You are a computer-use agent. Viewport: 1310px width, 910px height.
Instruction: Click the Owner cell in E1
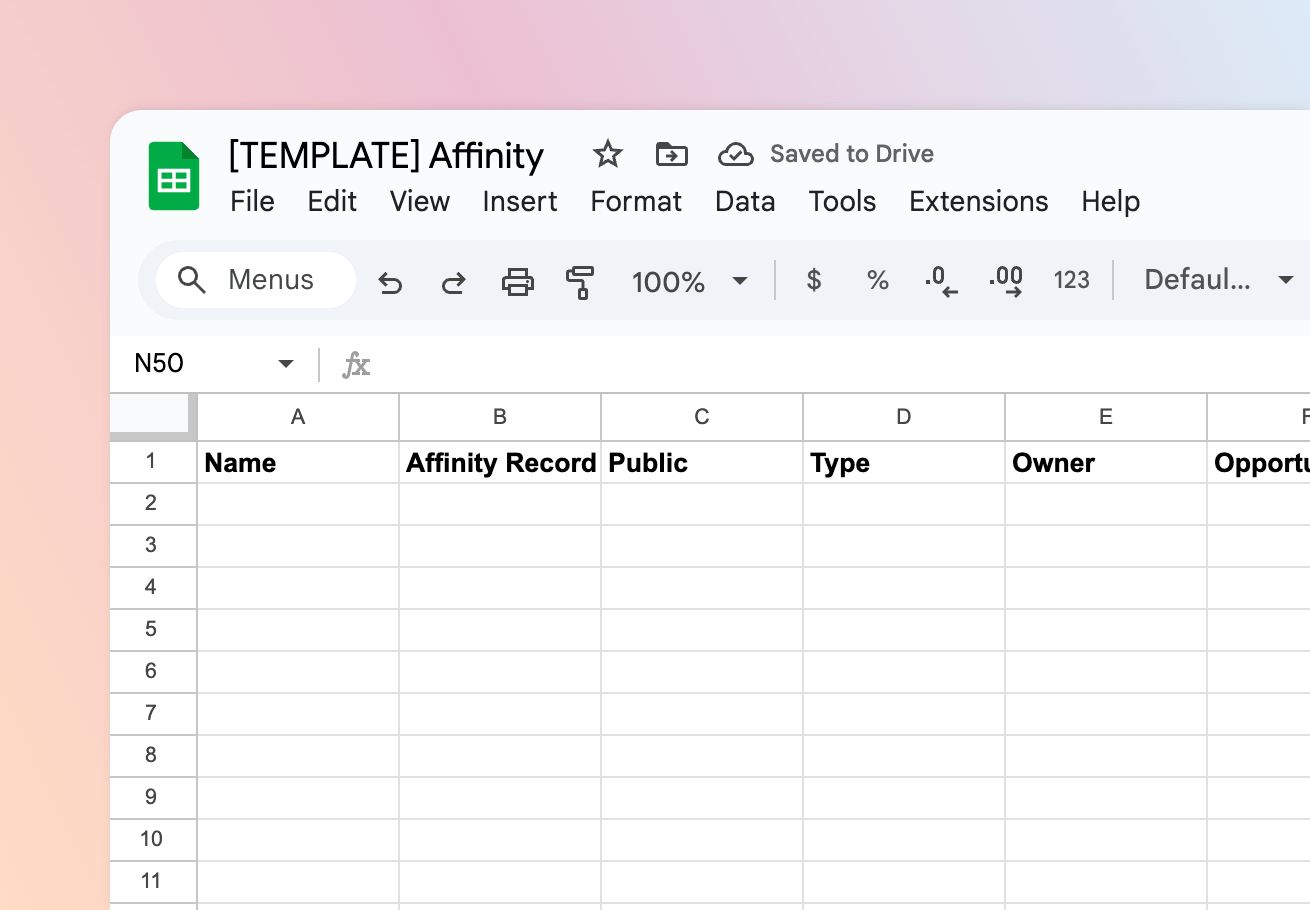1106,462
